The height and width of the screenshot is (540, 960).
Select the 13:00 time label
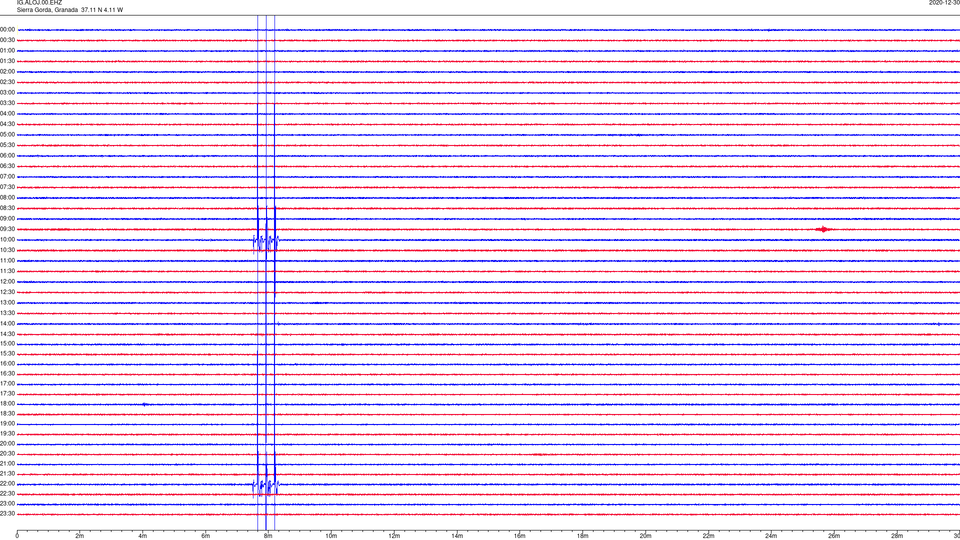pos(7,303)
